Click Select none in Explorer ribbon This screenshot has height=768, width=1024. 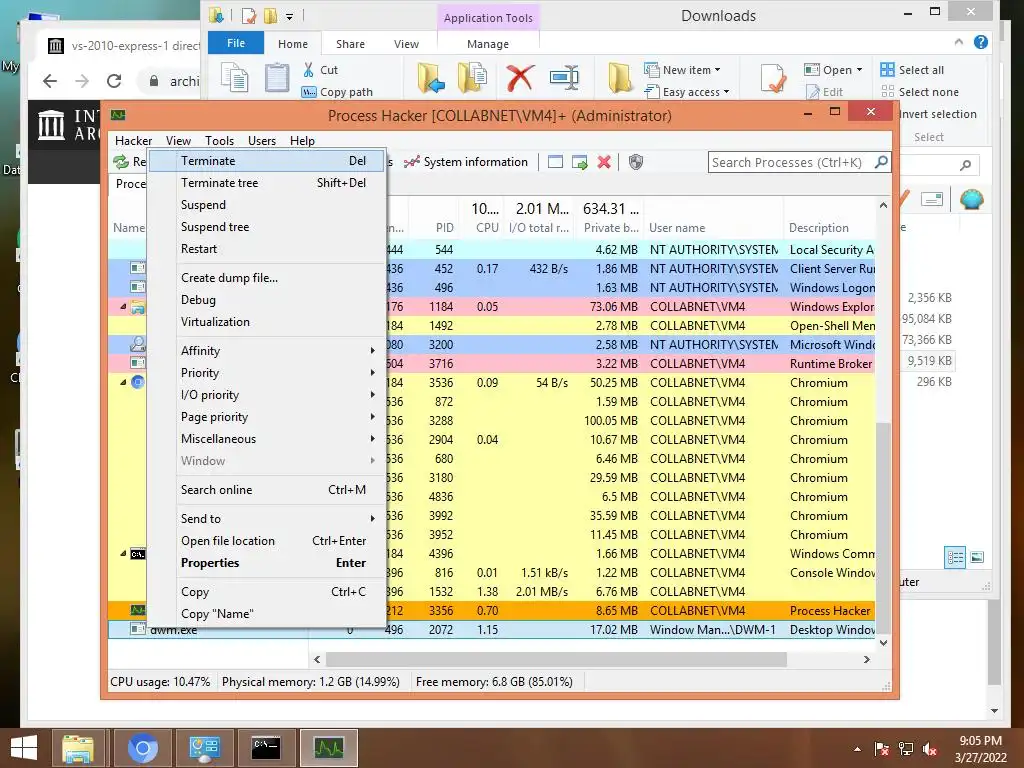[920, 92]
